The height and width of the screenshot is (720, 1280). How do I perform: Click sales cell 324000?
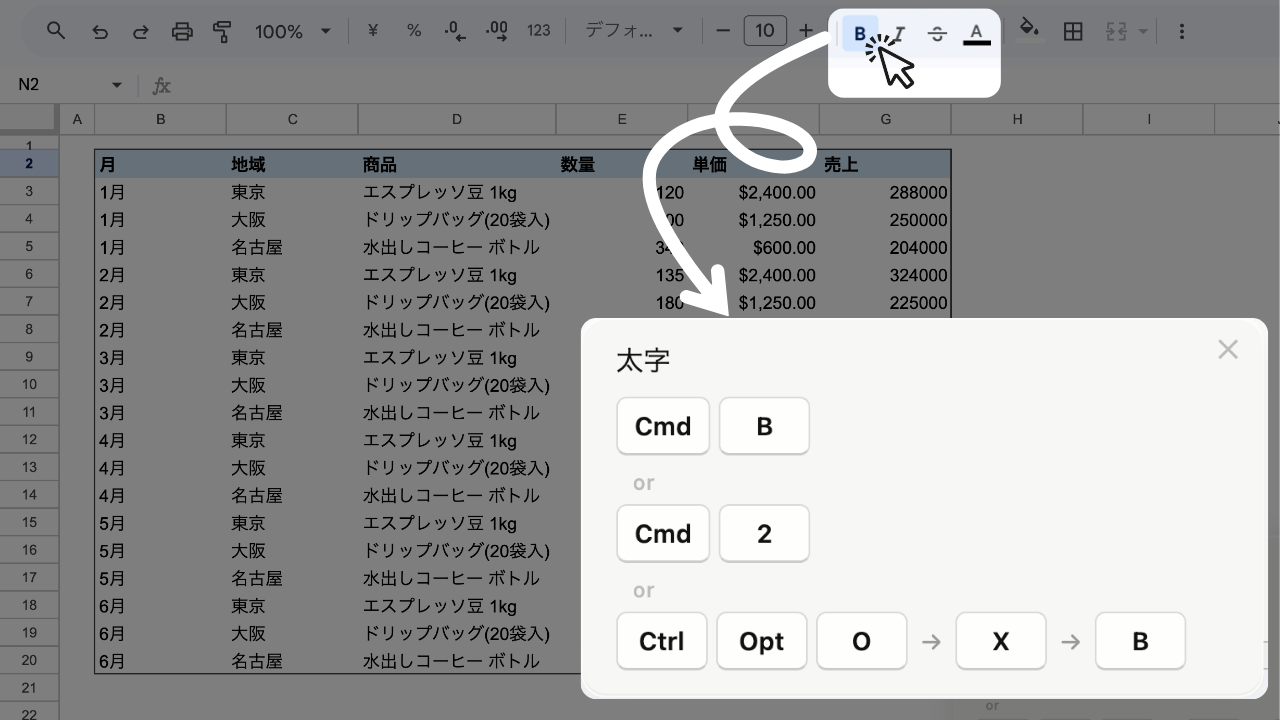tap(885, 275)
